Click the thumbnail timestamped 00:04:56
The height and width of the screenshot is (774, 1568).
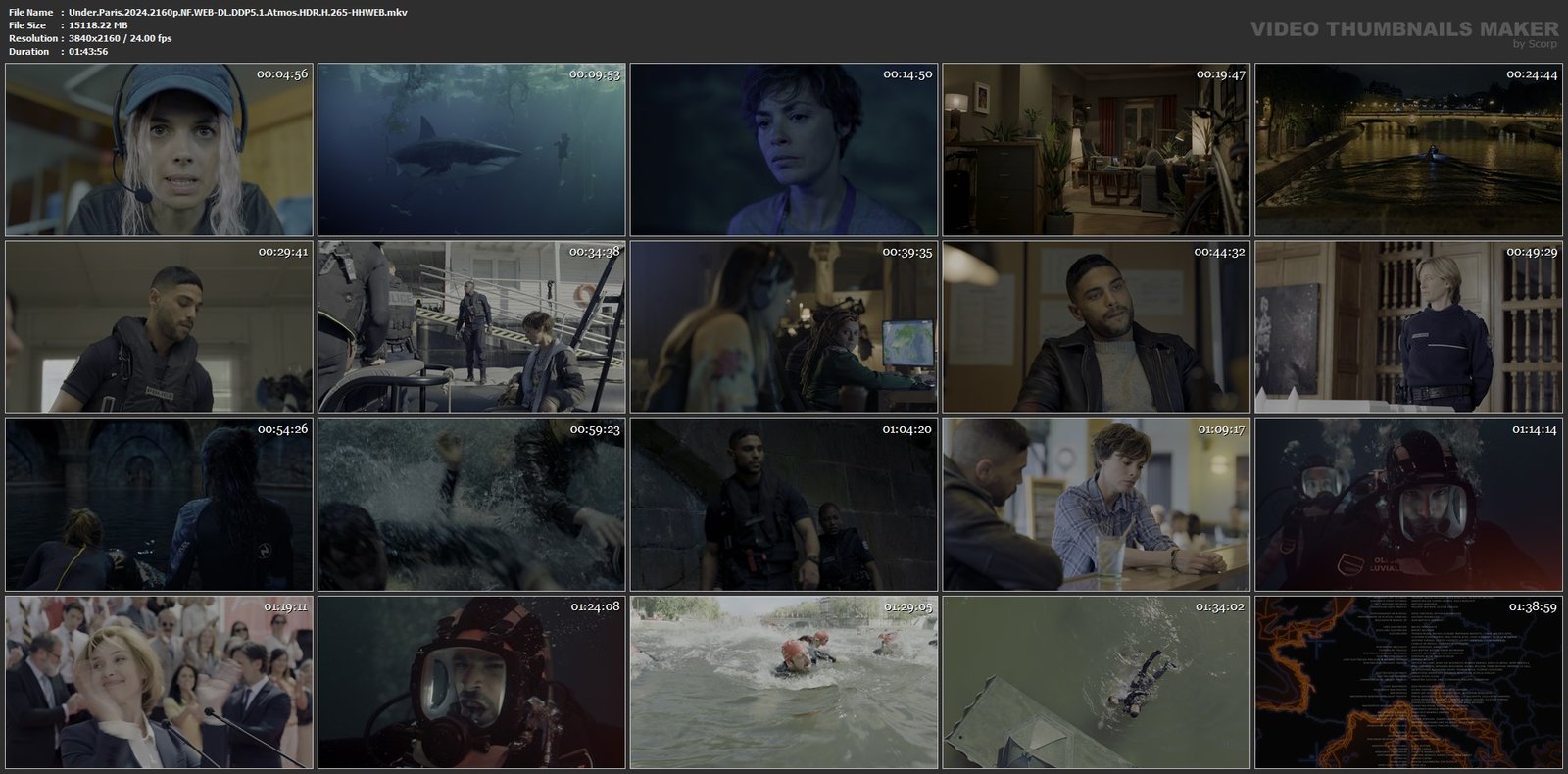(x=159, y=150)
